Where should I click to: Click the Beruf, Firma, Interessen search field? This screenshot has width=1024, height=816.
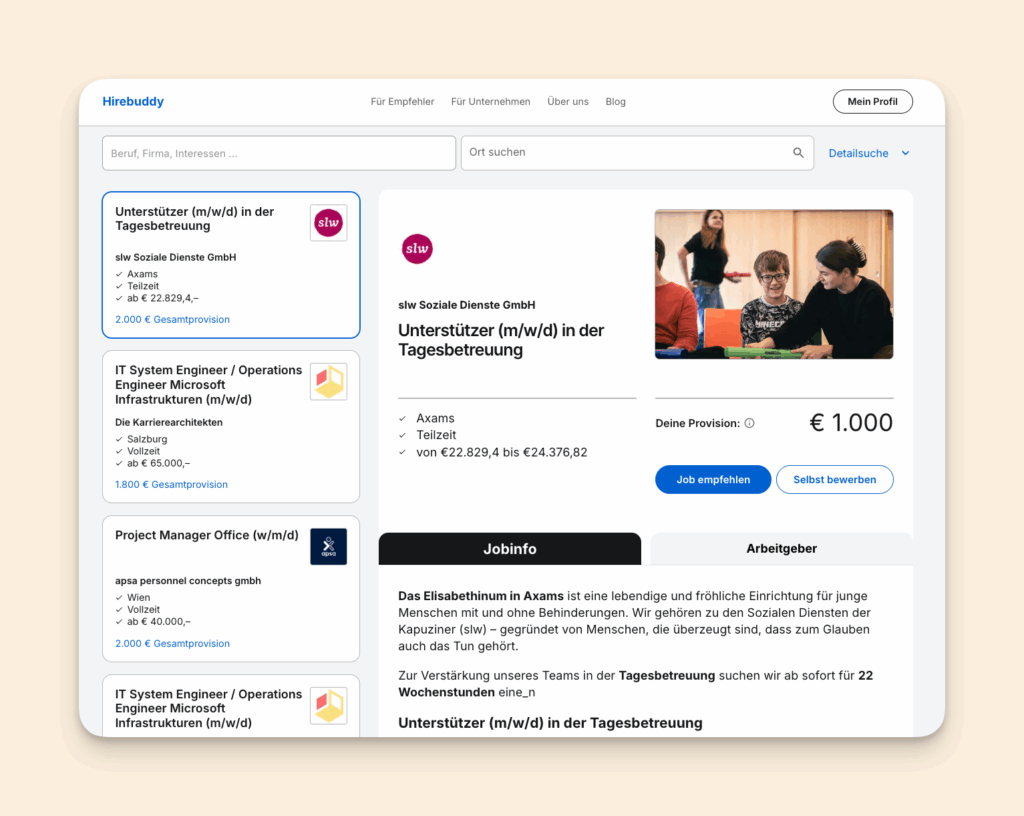point(279,153)
